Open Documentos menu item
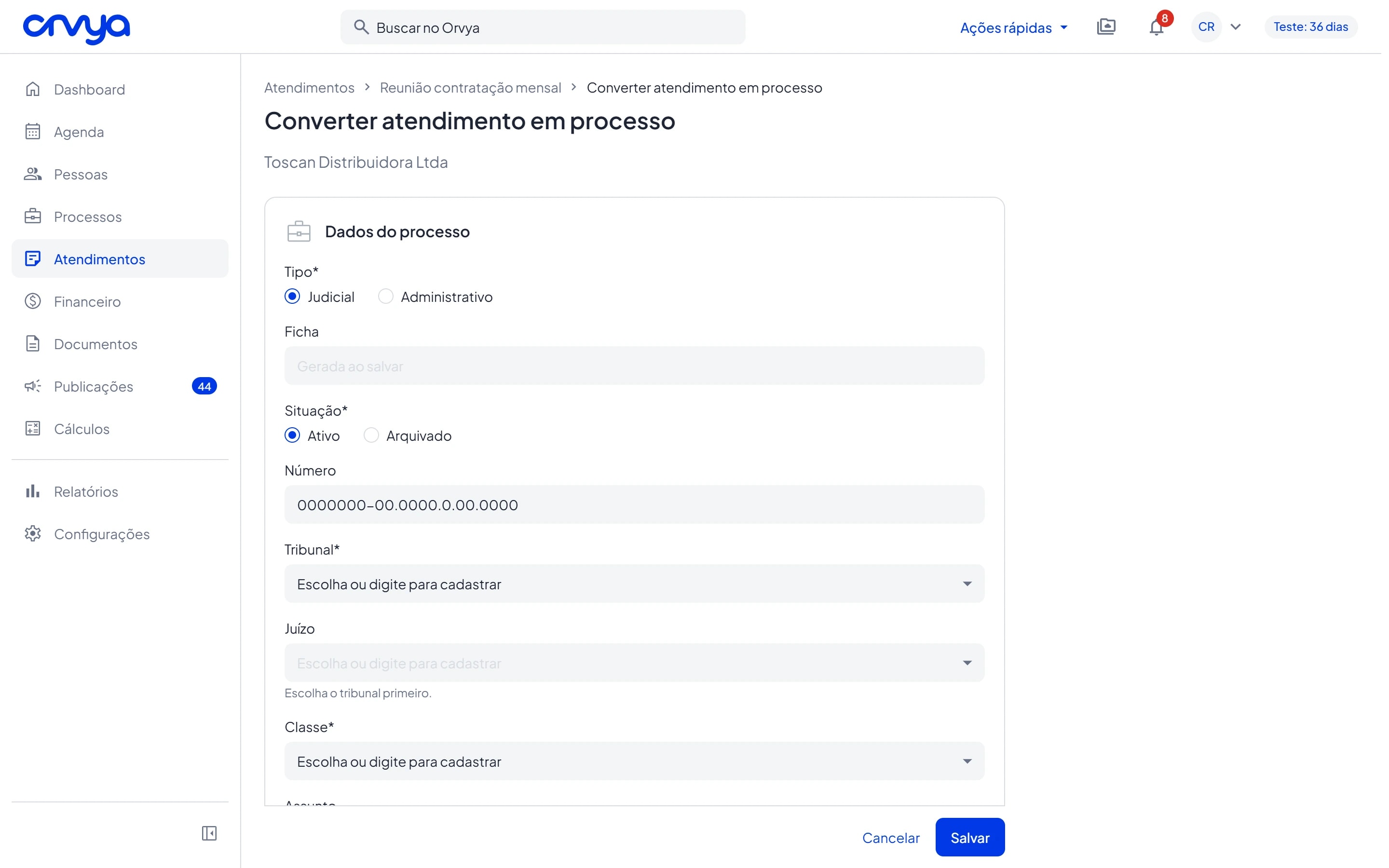1389x868 pixels. tap(120, 344)
